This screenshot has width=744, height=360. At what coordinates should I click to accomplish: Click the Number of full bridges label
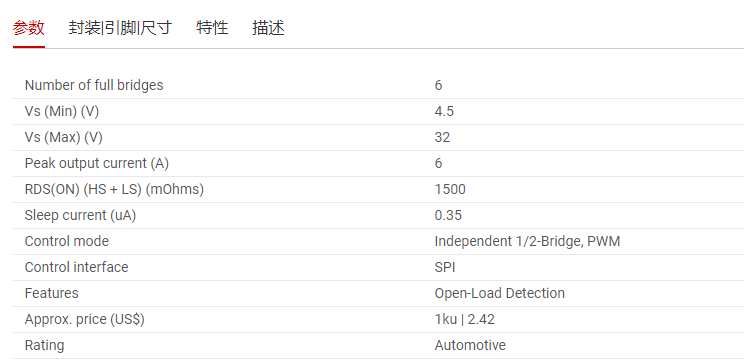[94, 85]
